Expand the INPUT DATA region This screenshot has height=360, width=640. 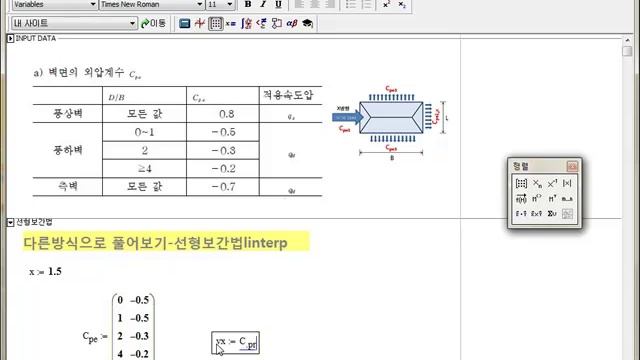coord(10,38)
